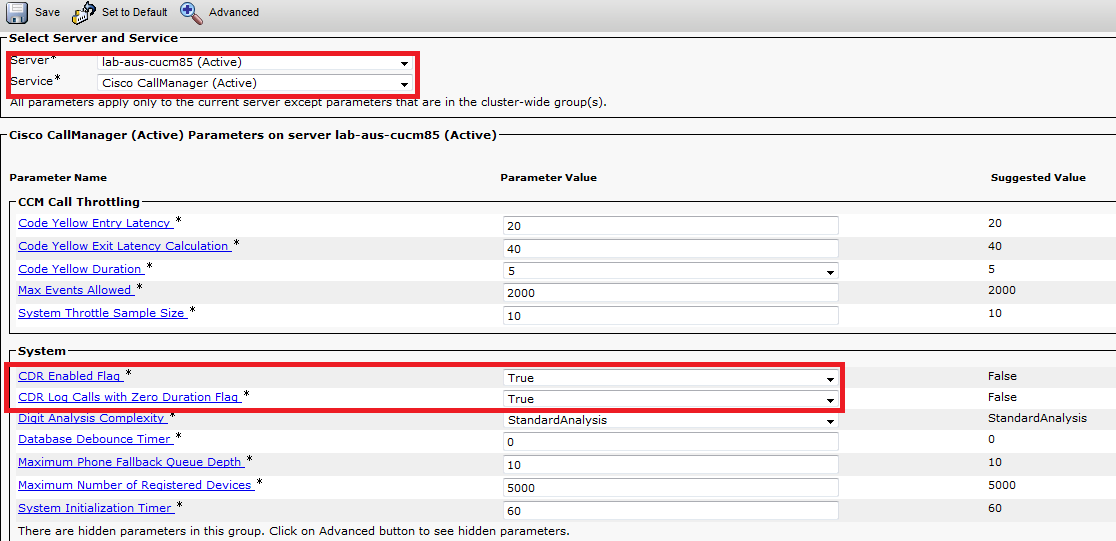This screenshot has height=541, width=1116.
Task: Click the Suggested Value column header
Action: click(x=1038, y=177)
